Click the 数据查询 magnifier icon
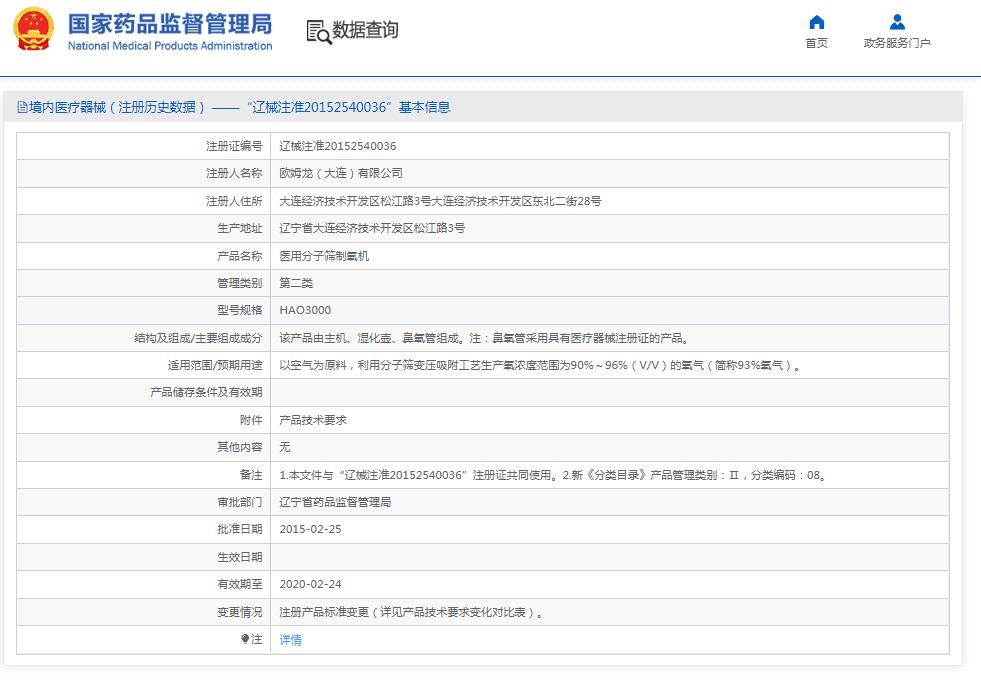 [x=317, y=31]
